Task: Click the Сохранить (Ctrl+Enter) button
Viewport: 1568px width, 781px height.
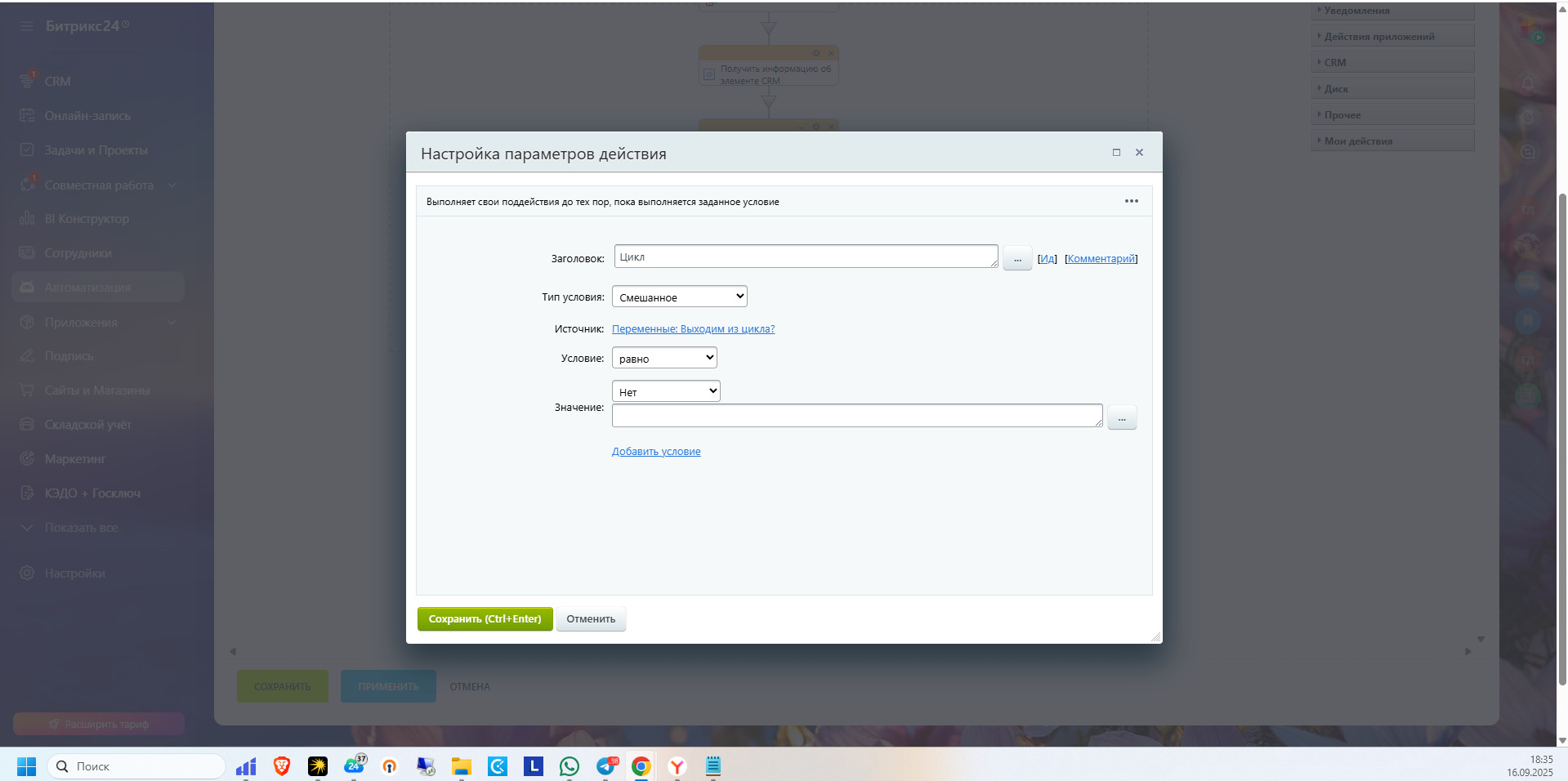Action: tap(485, 619)
